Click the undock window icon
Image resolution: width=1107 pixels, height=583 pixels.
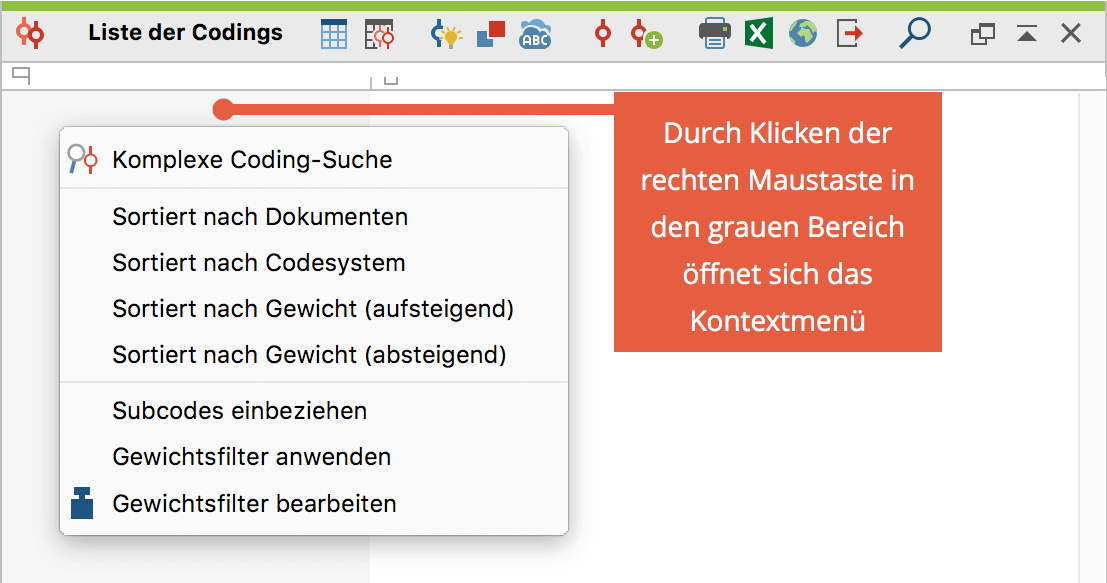click(x=981, y=33)
